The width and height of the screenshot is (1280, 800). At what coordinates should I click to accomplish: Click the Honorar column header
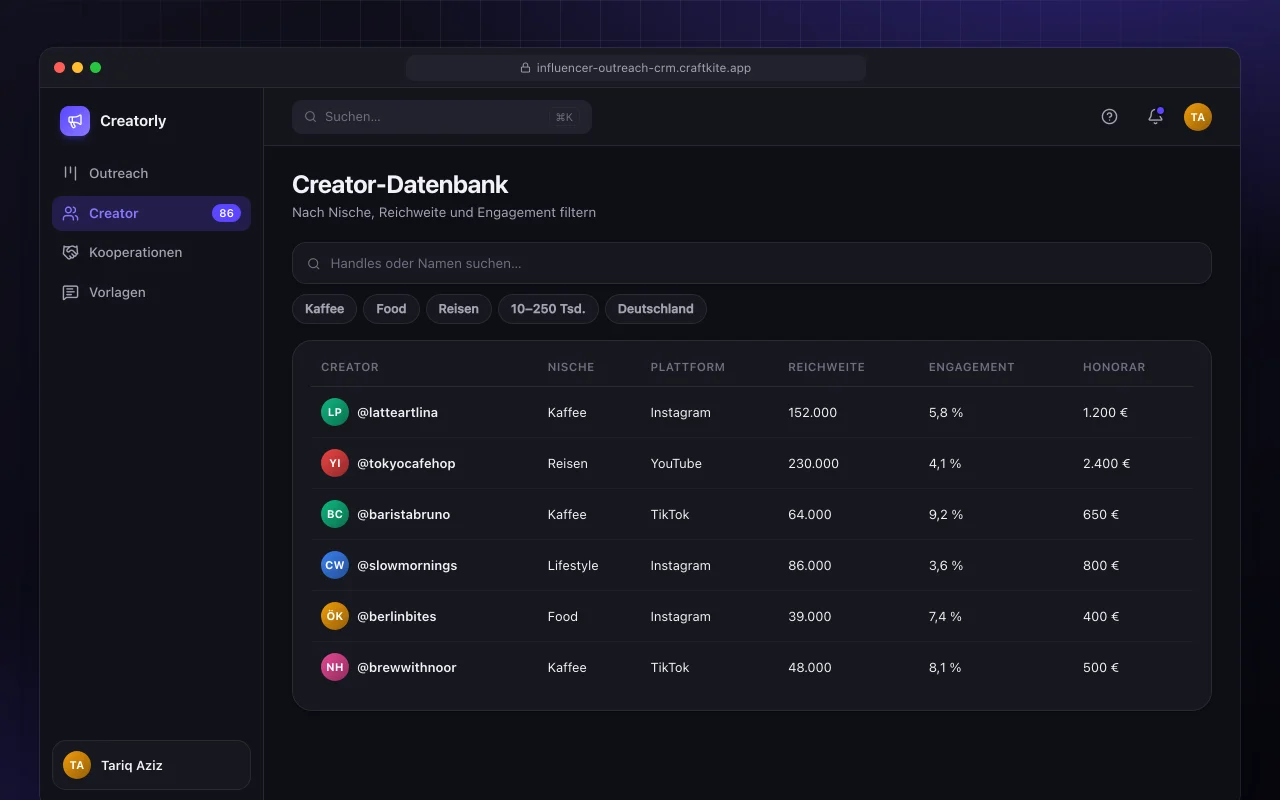tap(1114, 367)
